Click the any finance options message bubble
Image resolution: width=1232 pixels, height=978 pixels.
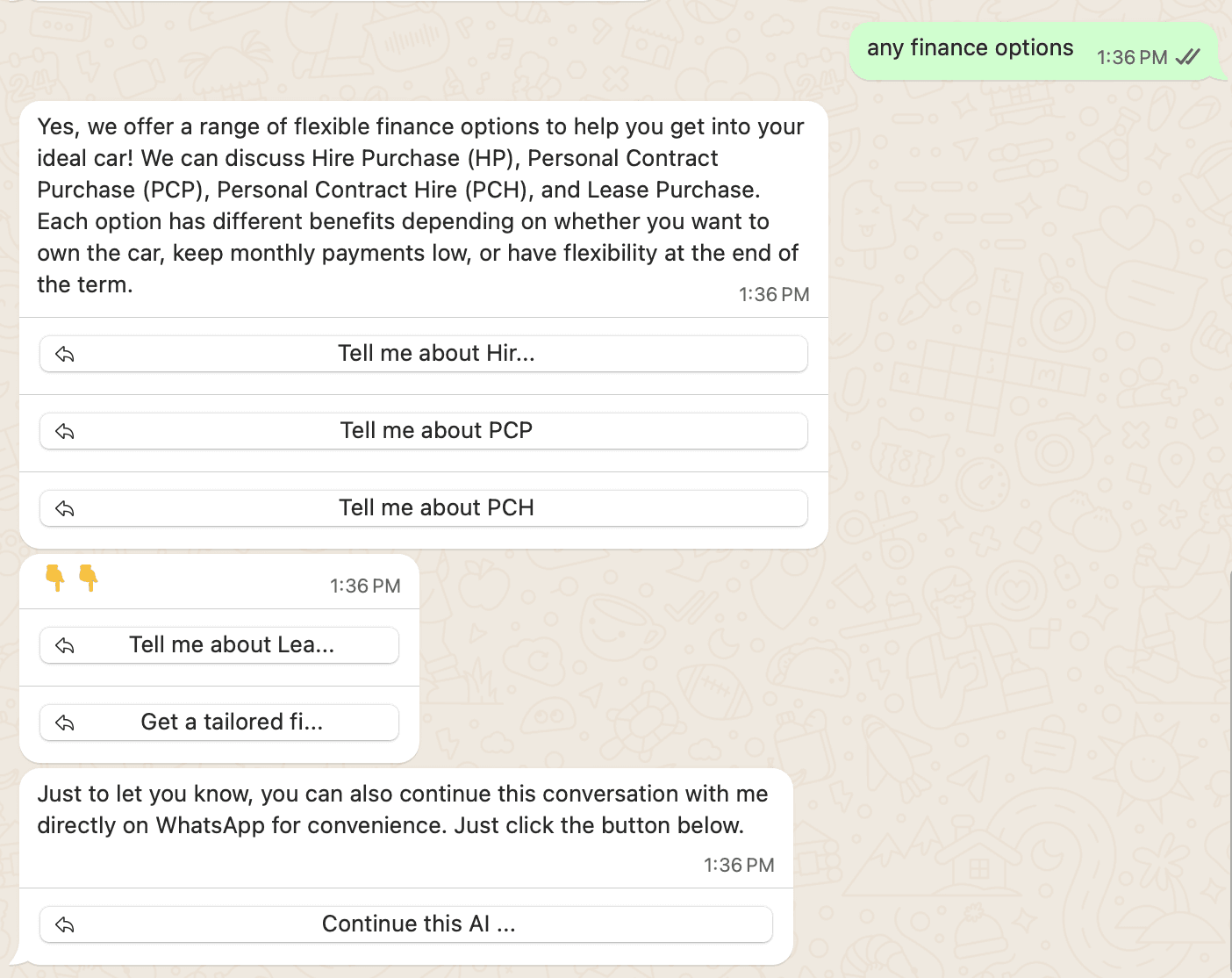click(x=970, y=48)
